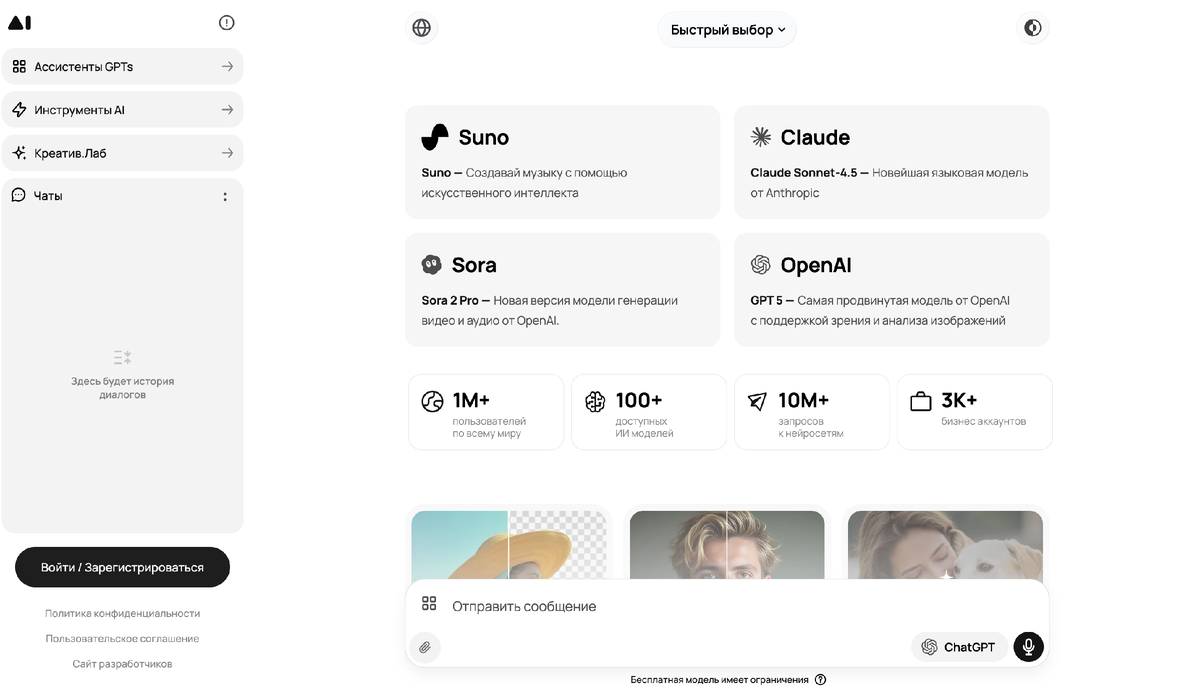Click the Claude snowflake logo icon
1200x688 pixels.
pos(761,137)
